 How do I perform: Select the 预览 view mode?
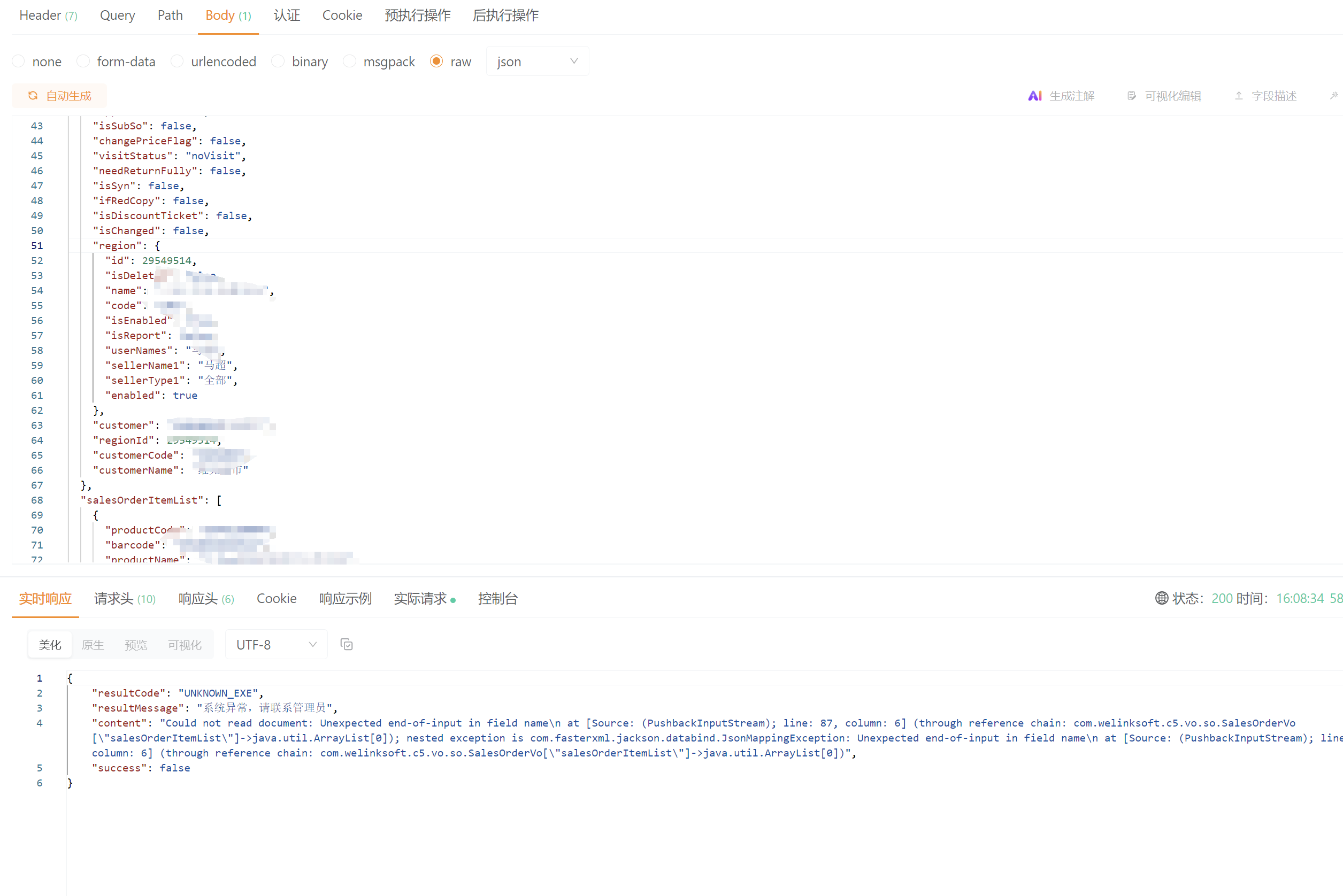pyautogui.click(x=136, y=645)
